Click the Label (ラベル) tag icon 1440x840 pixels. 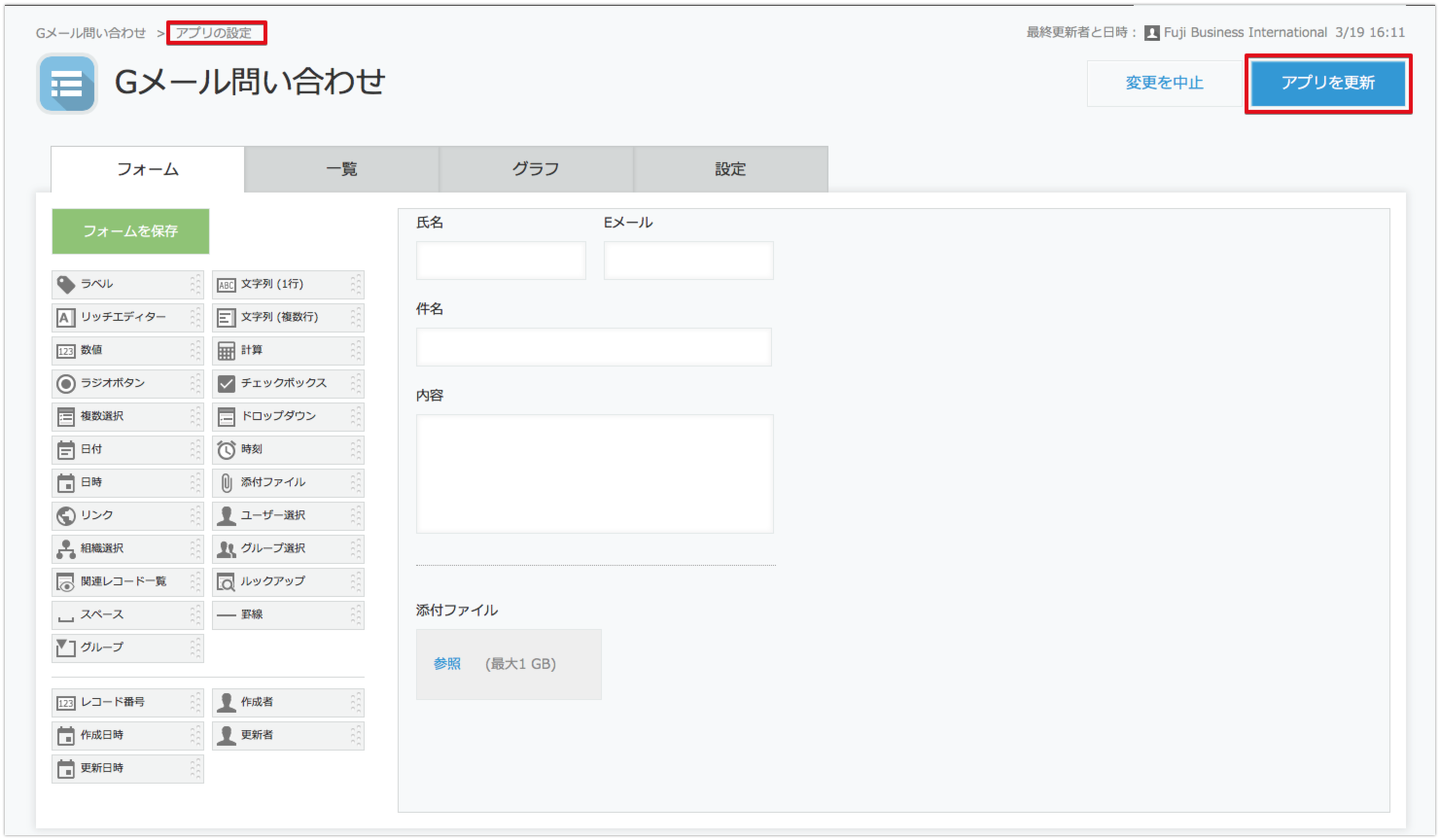(66, 284)
